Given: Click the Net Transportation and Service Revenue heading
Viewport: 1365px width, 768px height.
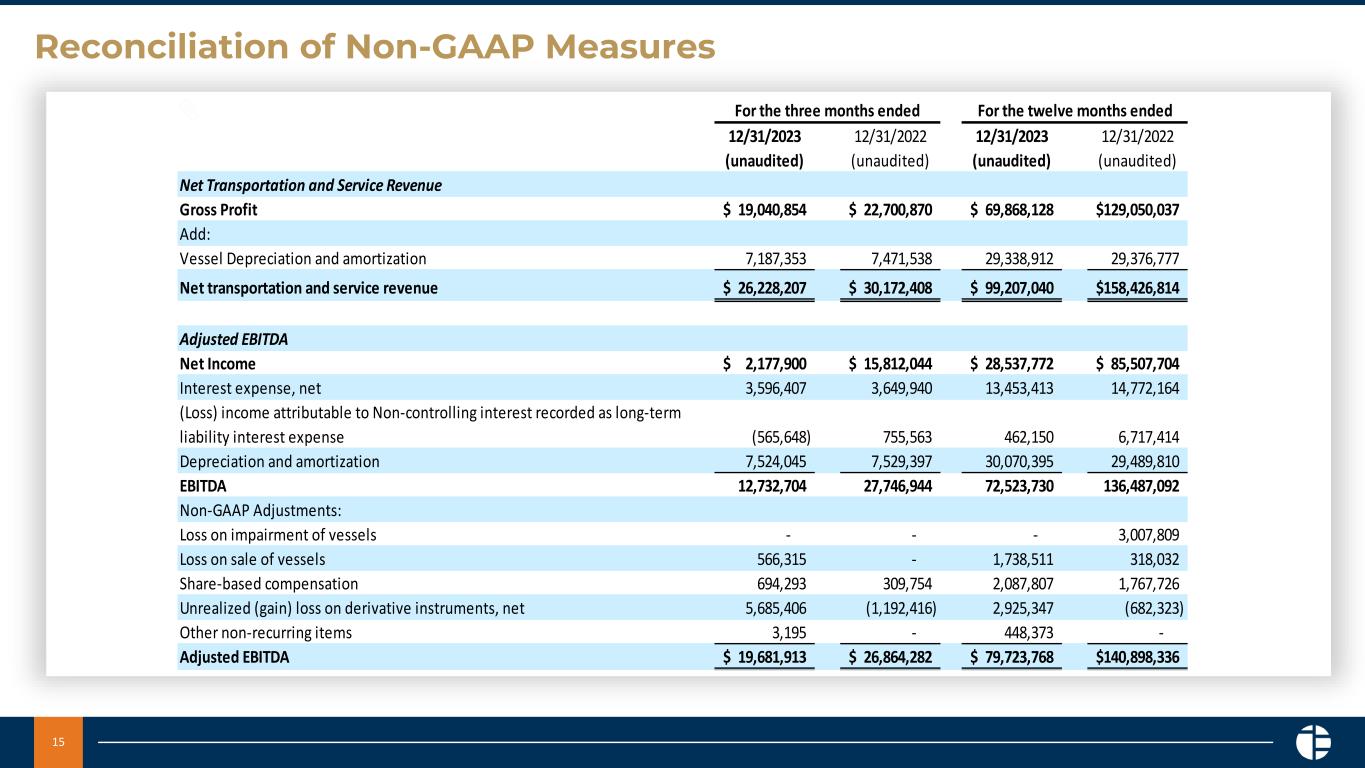Looking at the screenshot, I should click(x=310, y=185).
